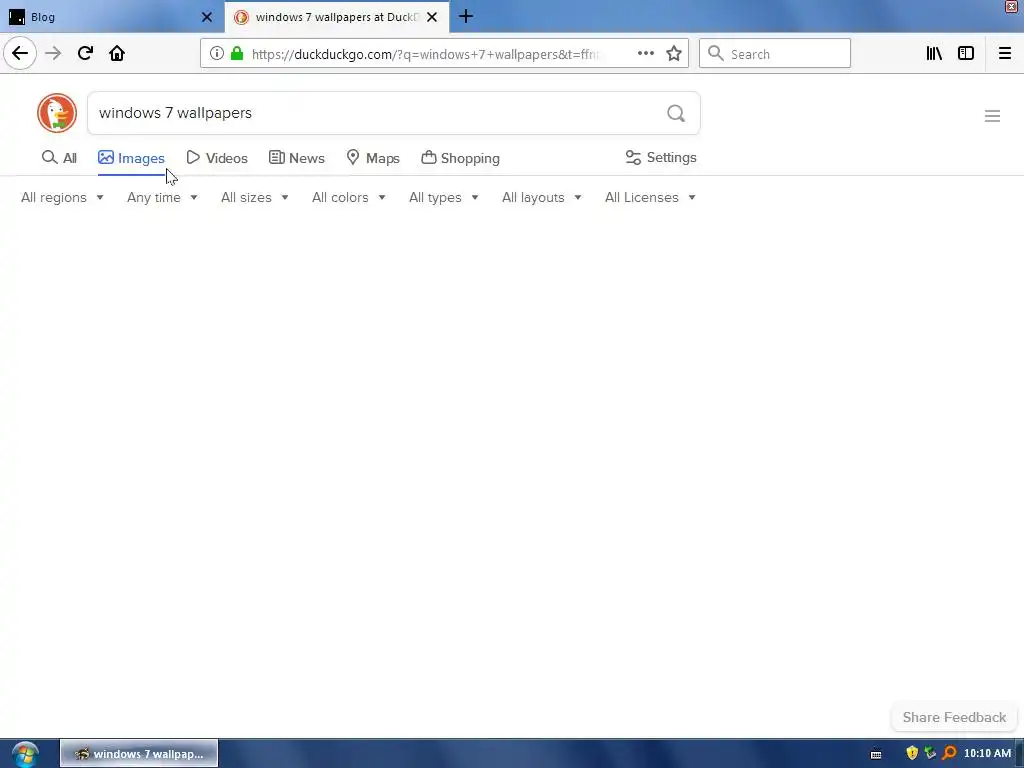Click the forward navigation arrow
Viewport: 1024px width, 768px height.
(x=53, y=54)
